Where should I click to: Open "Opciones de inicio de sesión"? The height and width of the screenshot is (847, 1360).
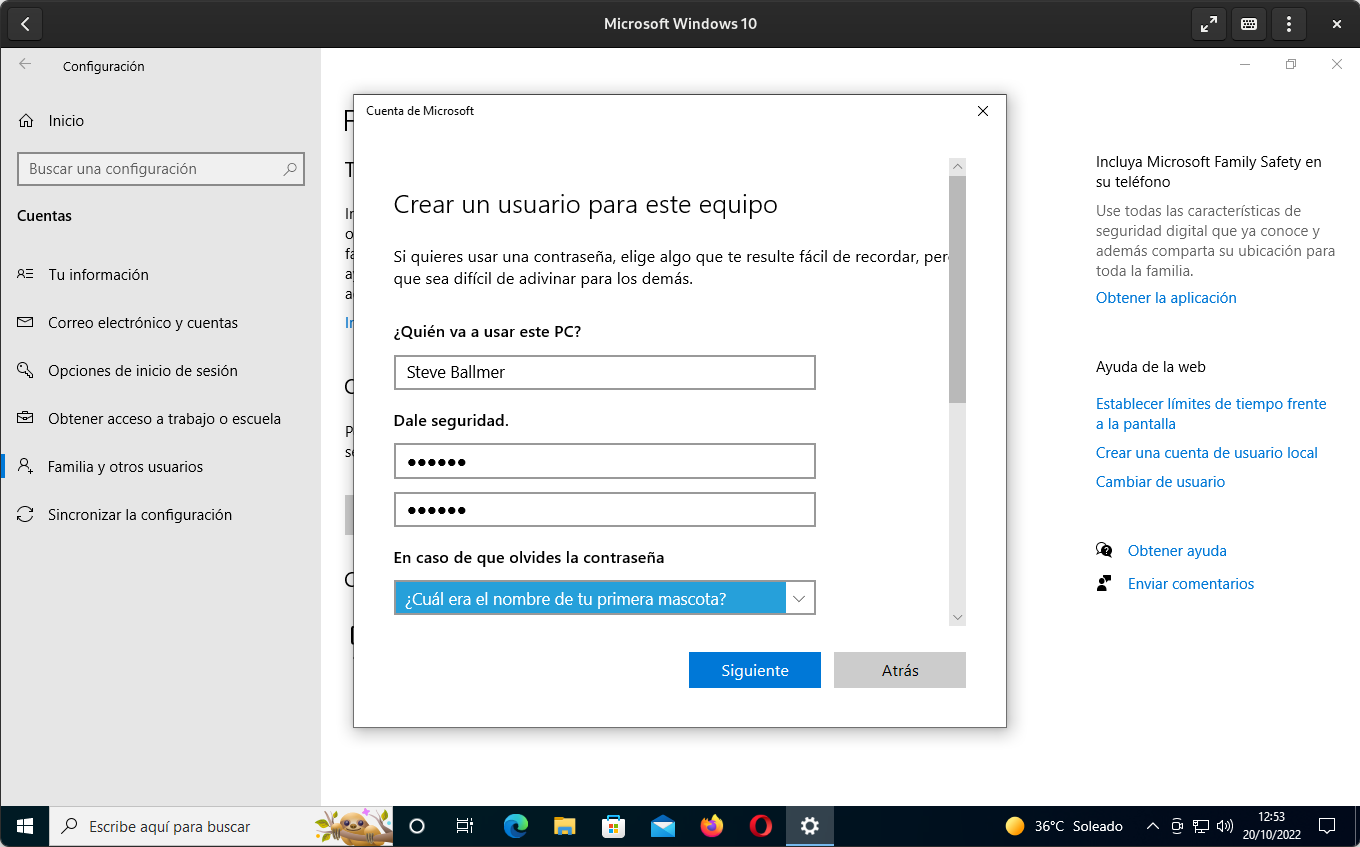coord(143,370)
